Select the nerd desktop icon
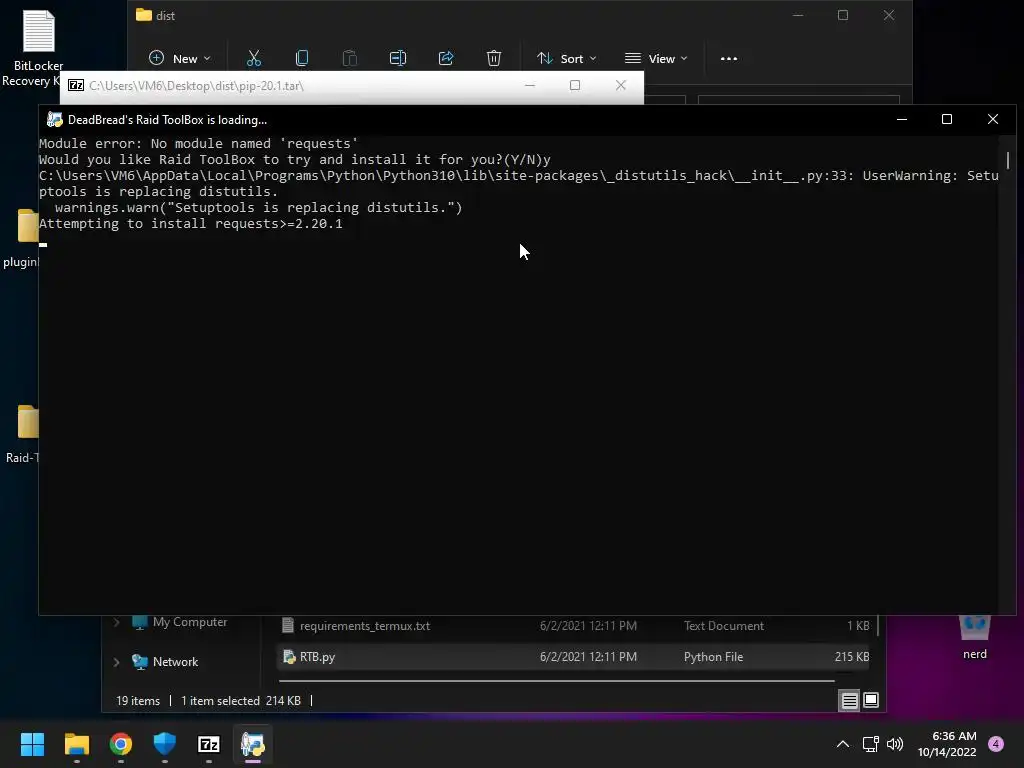This screenshot has height=768, width=1024. click(975, 637)
